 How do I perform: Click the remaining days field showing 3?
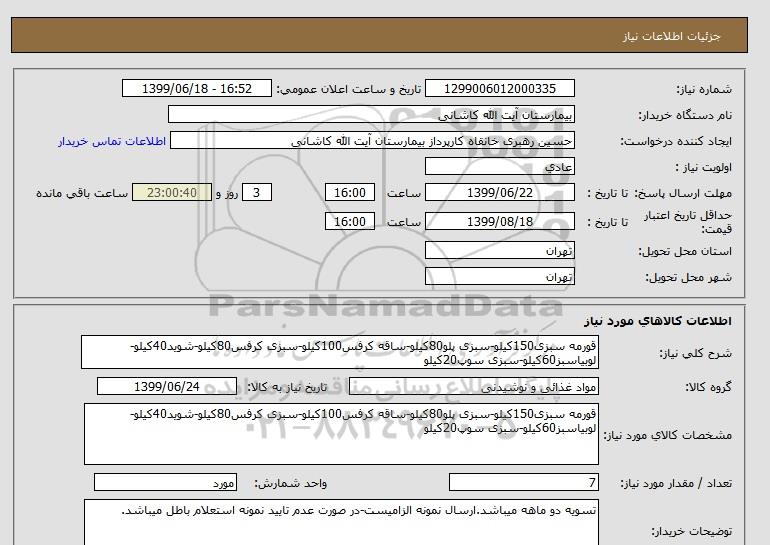pyautogui.click(x=256, y=192)
